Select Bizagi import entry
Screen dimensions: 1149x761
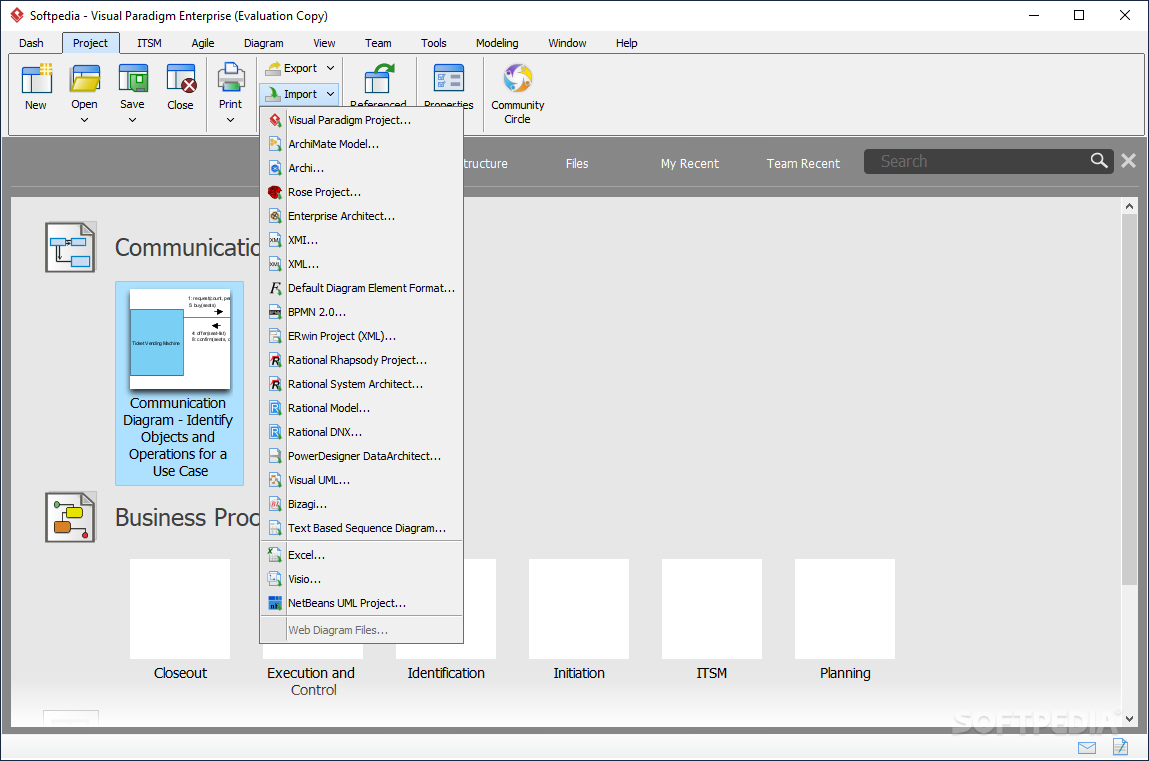click(x=361, y=505)
